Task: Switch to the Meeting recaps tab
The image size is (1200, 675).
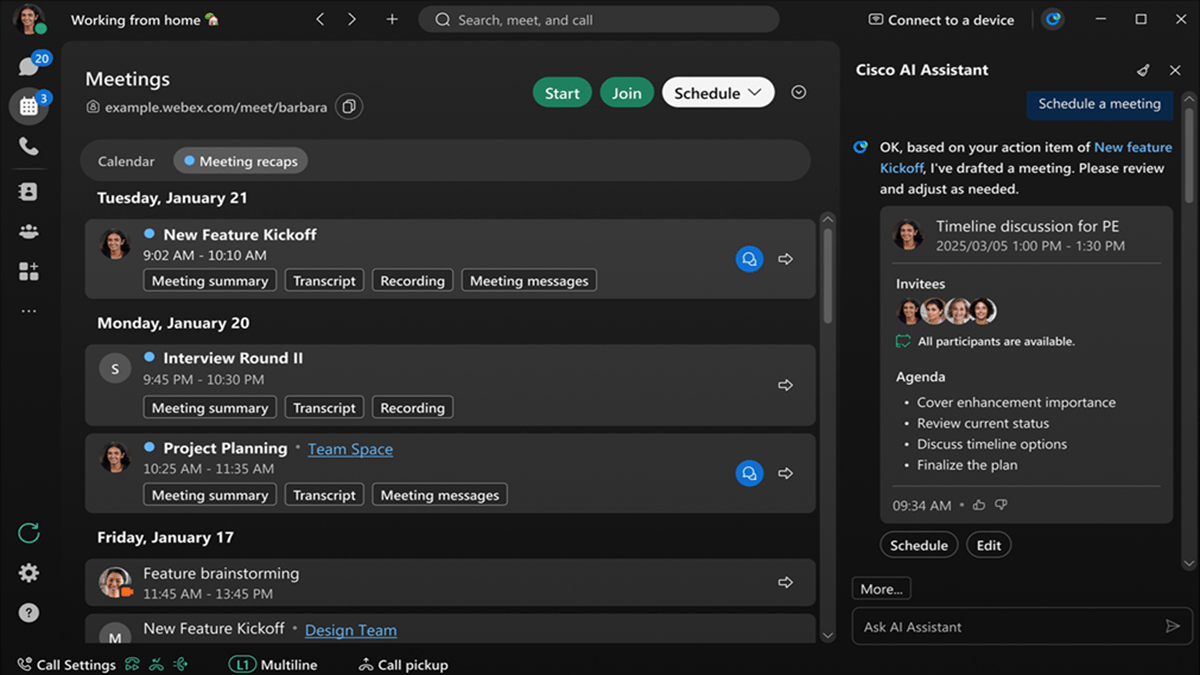Action: tap(241, 161)
